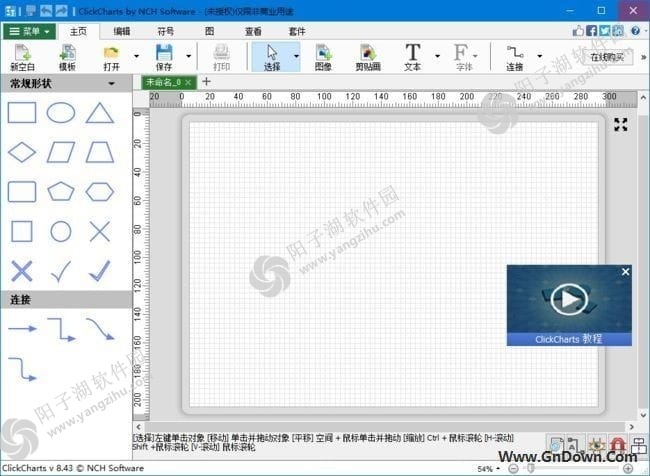This screenshot has height=476, width=650.
Task: Show more toolbar items via » chevron
Action: click(643, 57)
